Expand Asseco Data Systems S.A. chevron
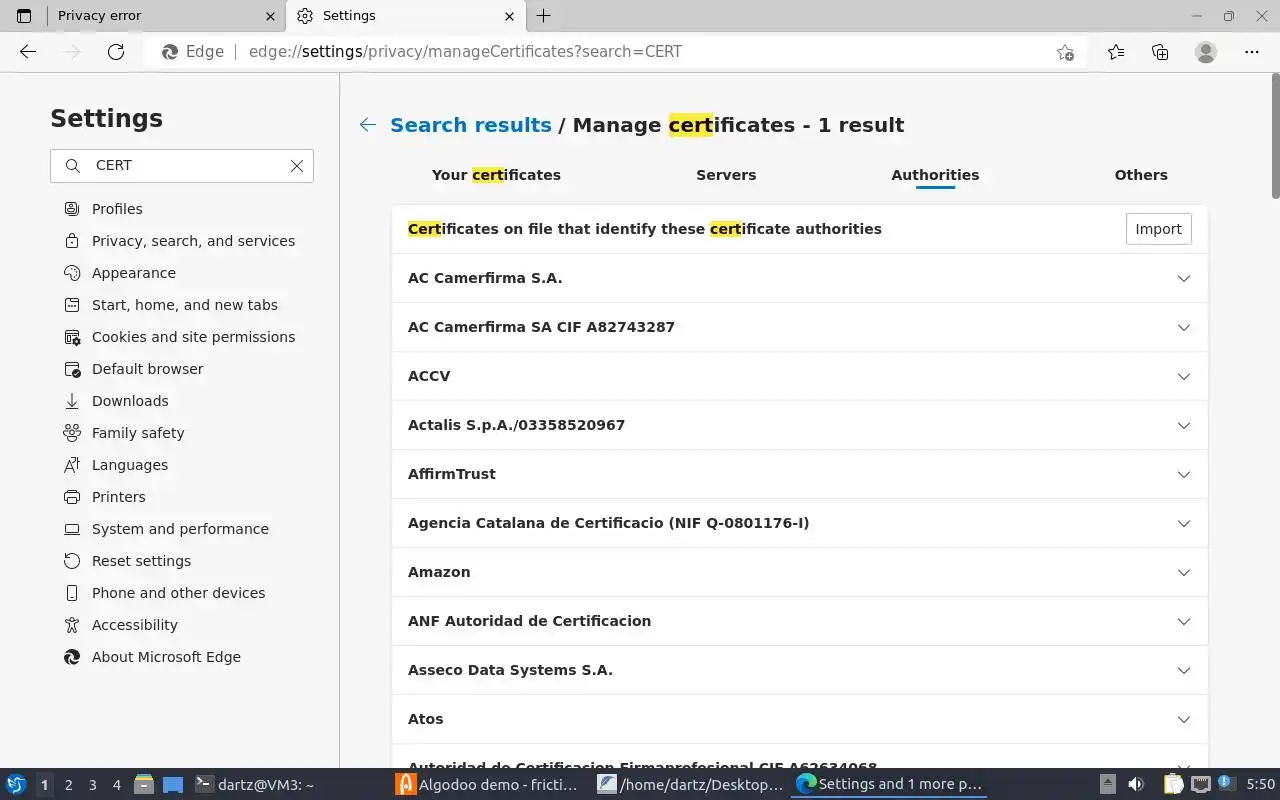1280x800 pixels. 1184,670
